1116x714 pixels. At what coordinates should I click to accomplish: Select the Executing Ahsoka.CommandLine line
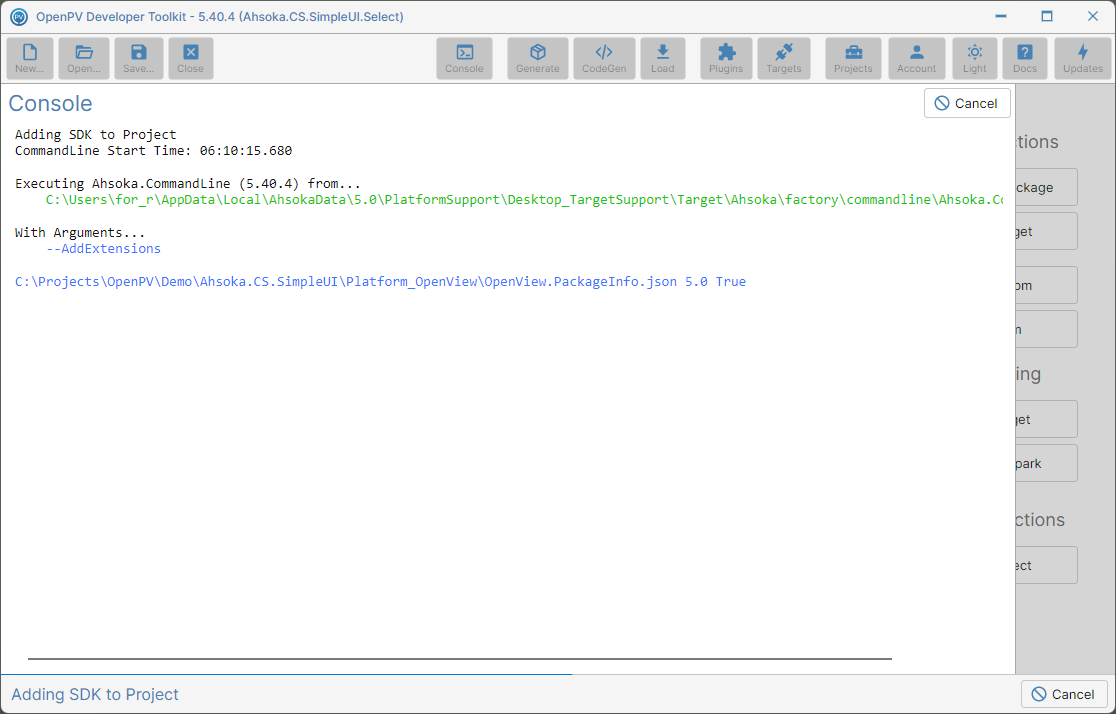tap(188, 183)
